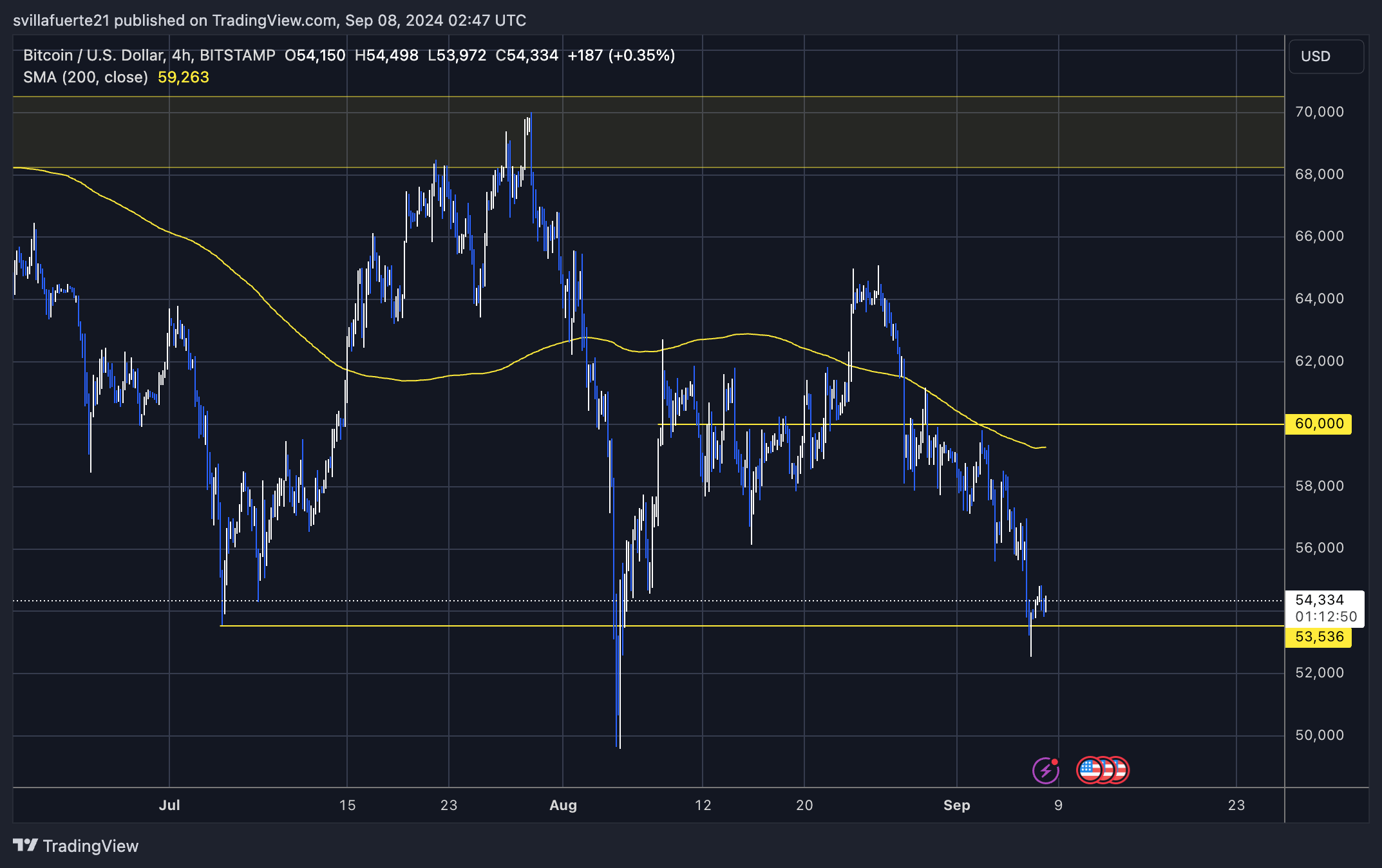Screen dimensions: 1382x868
Task: Click the SMA value 59,263
Action: (x=183, y=77)
